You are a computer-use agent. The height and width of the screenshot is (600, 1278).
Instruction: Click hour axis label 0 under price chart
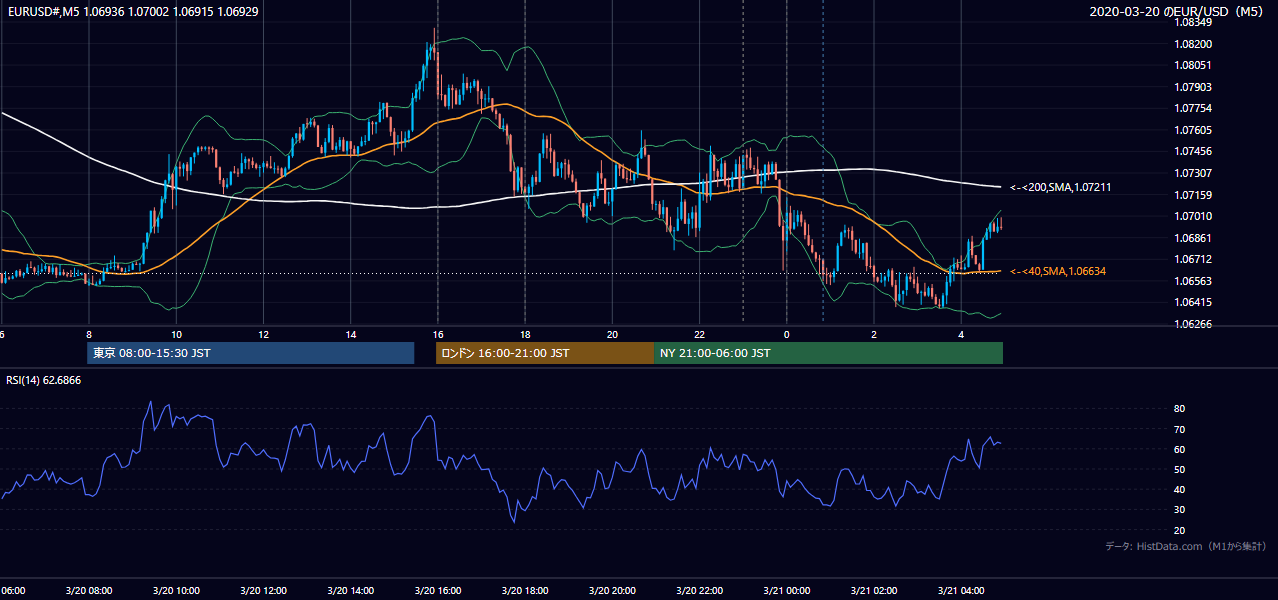pos(787,334)
